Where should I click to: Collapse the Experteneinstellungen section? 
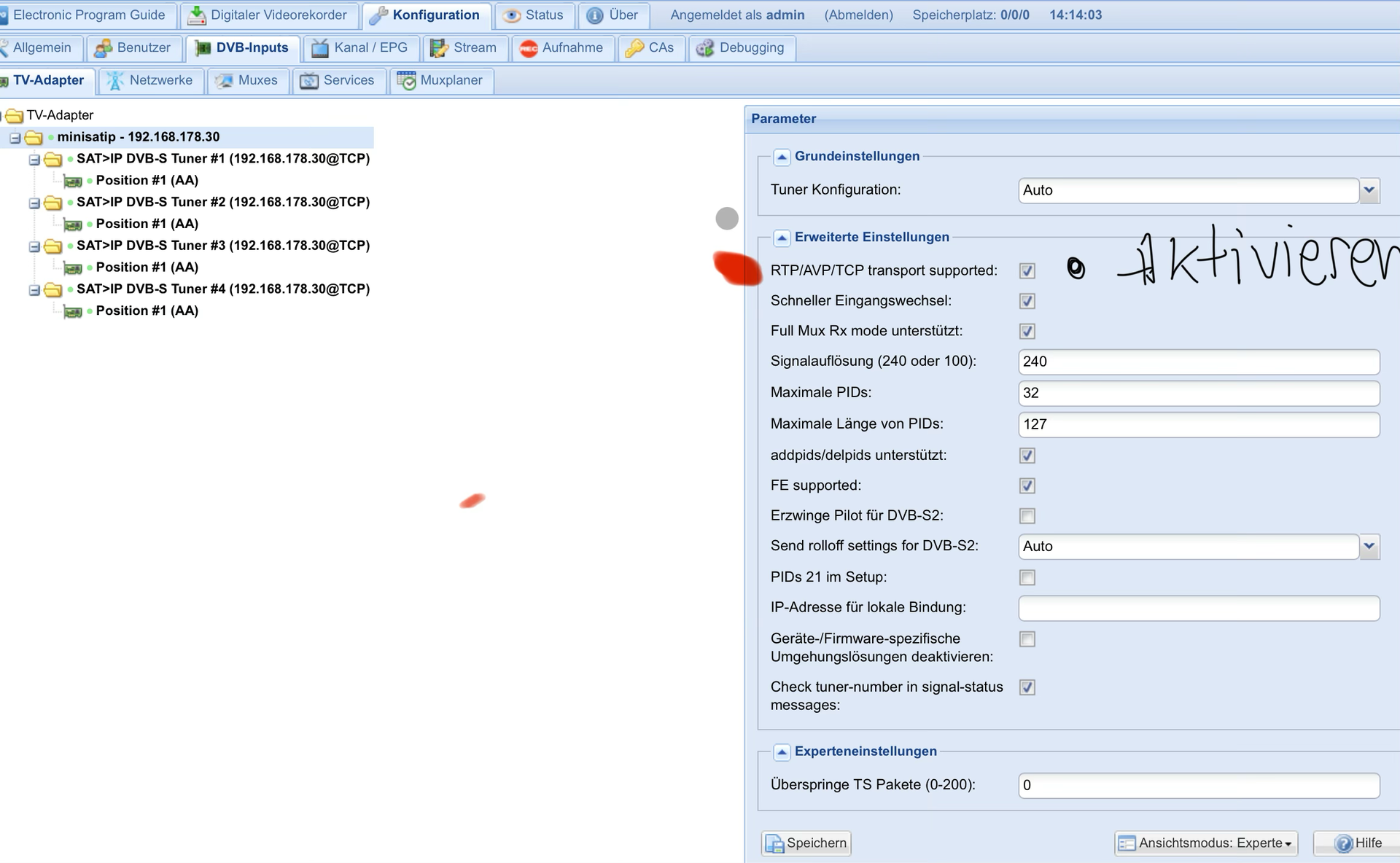coord(782,751)
